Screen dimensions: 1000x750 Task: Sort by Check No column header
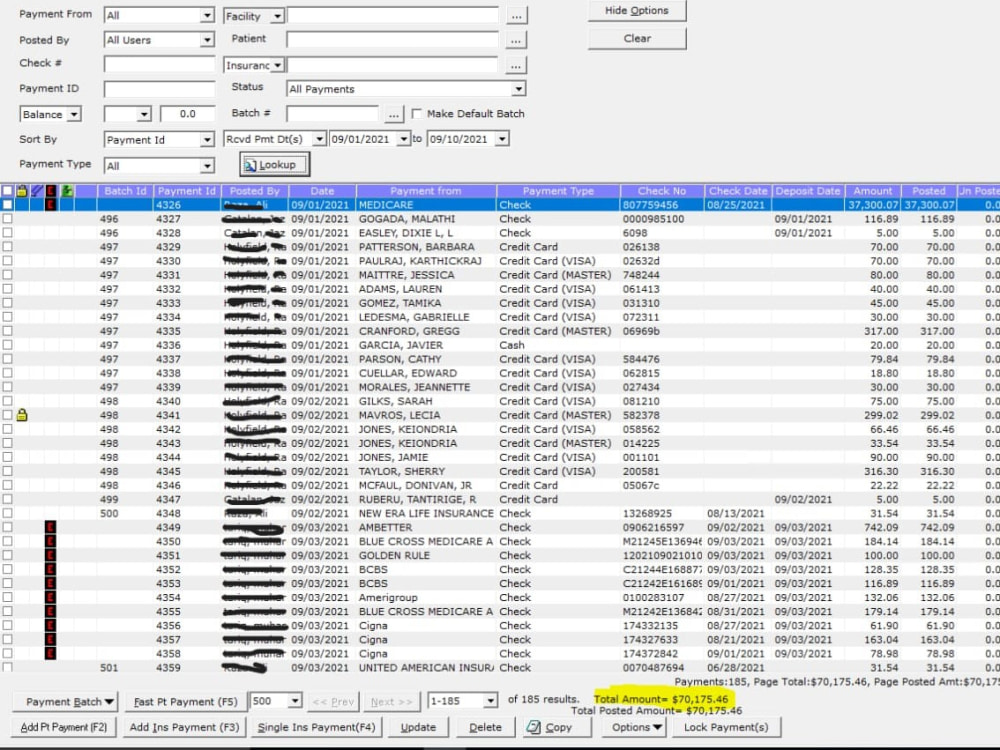[x=662, y=191]
